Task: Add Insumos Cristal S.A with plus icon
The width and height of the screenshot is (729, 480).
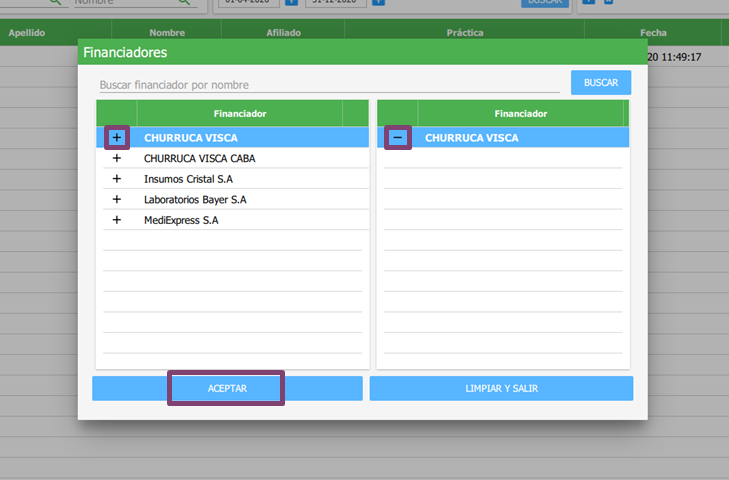Action: 117,179
